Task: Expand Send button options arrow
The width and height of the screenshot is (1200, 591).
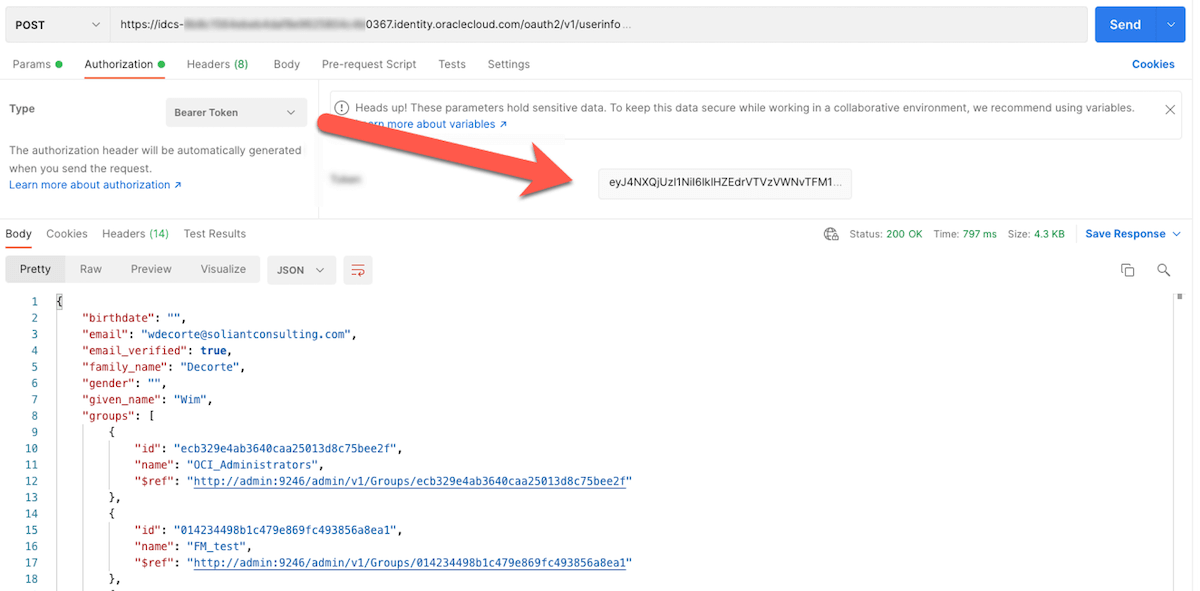Action: tap(1171, 25)
